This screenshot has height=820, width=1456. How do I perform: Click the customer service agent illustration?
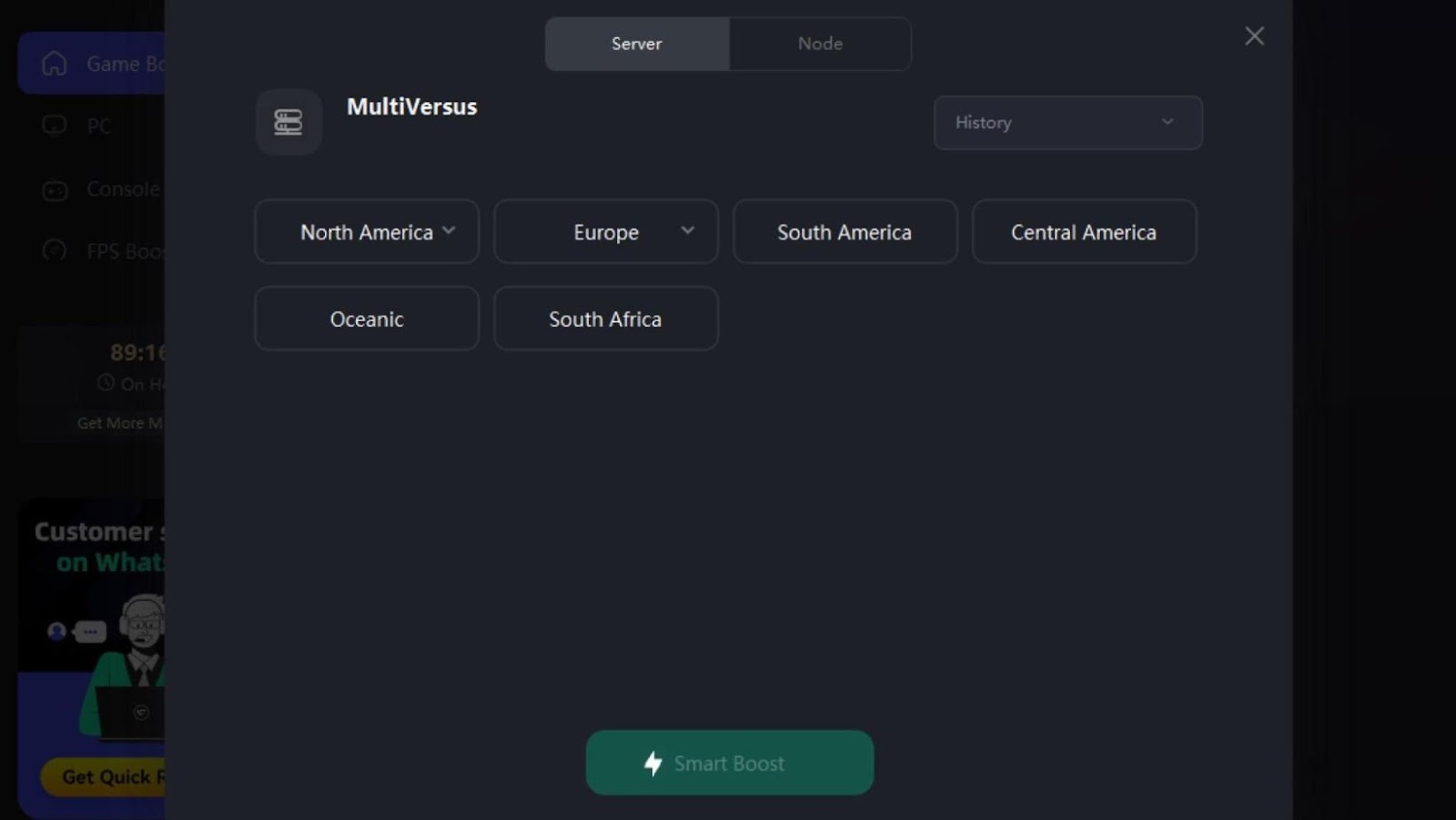pos(123,666)
